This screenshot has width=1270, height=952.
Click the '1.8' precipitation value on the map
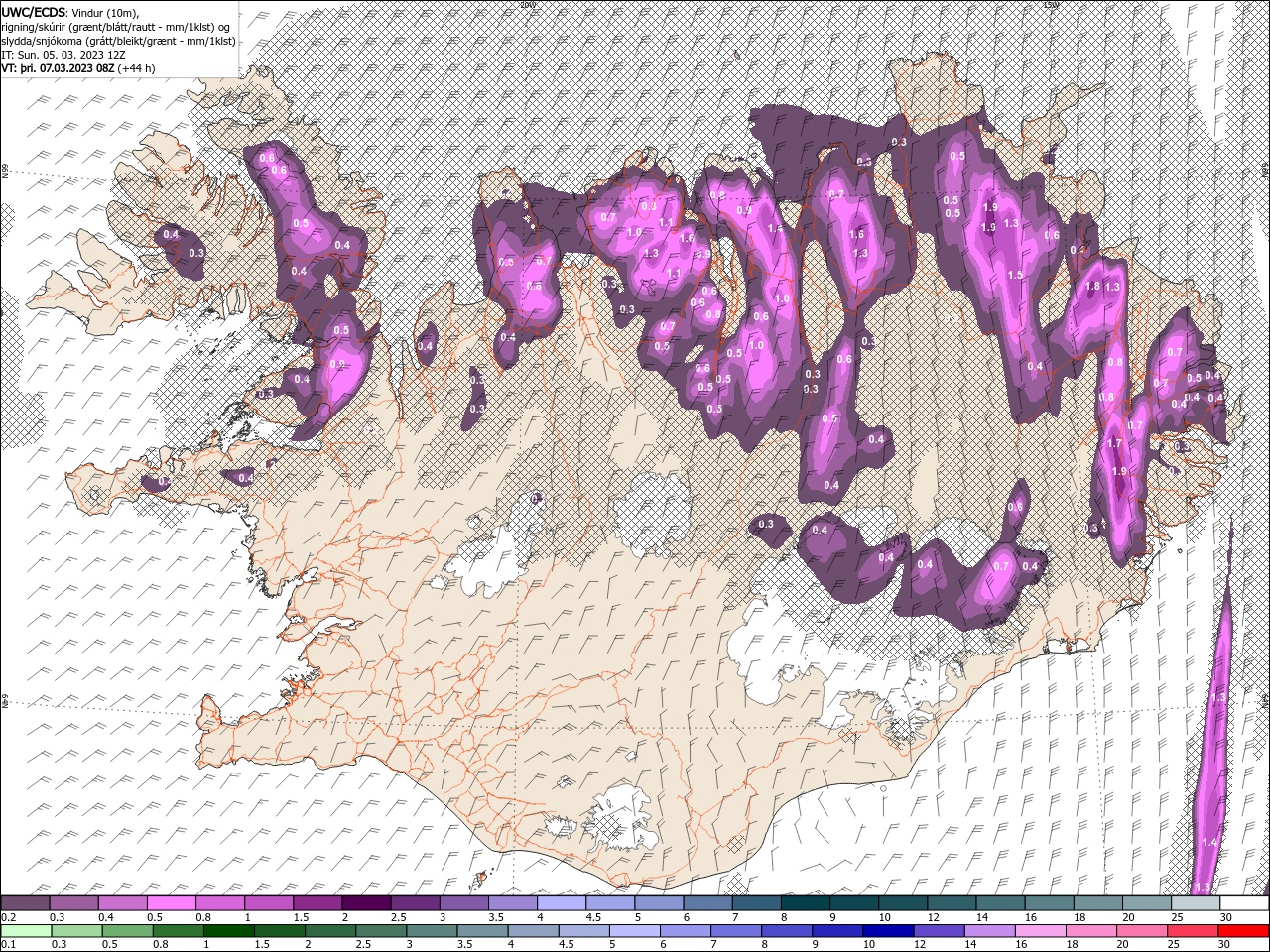click(x=1093, y=287)
